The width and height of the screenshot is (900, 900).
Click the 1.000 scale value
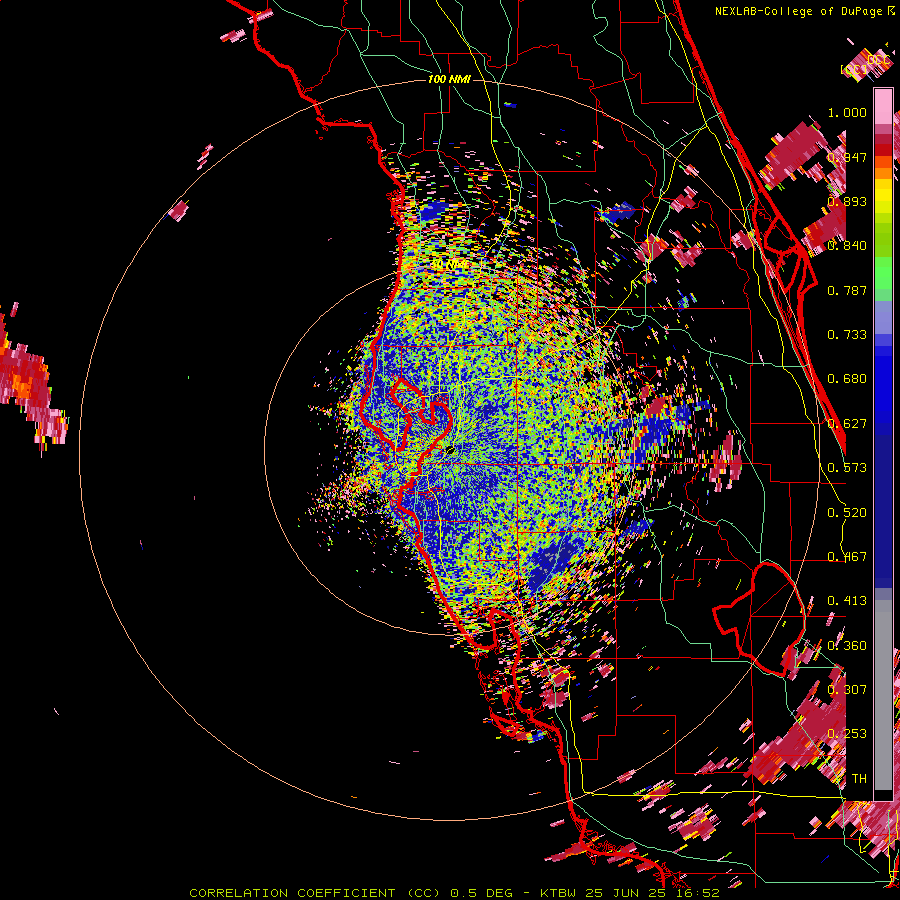(847, 112)
